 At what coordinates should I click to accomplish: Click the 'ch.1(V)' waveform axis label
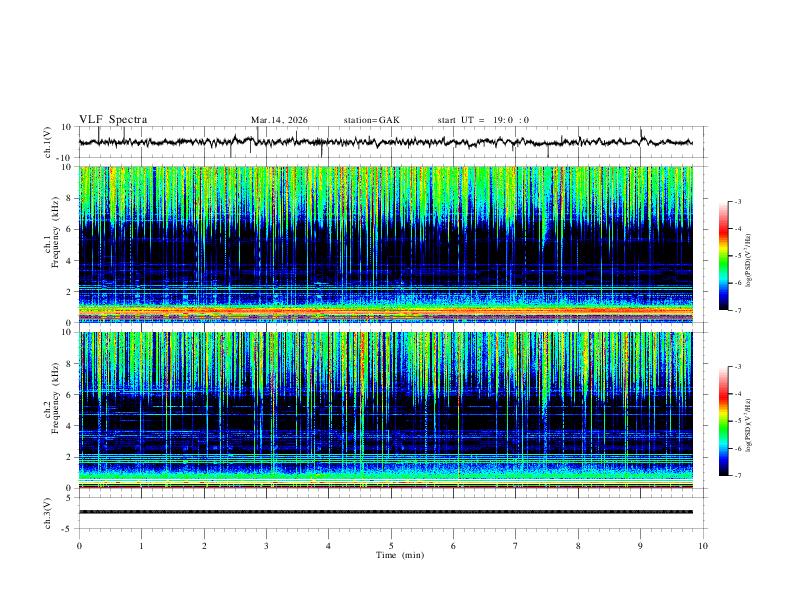click(48, 142)
